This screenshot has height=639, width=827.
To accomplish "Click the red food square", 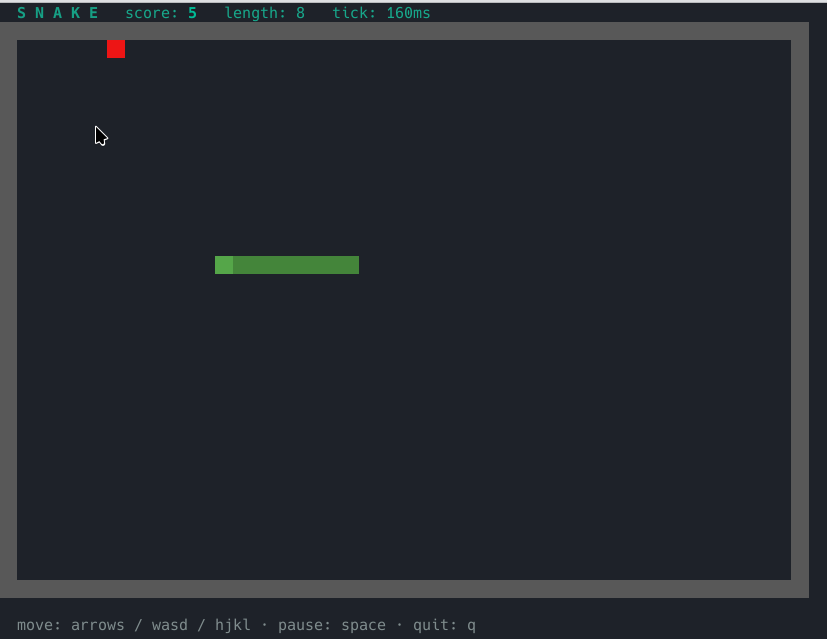I will point(116,49).
